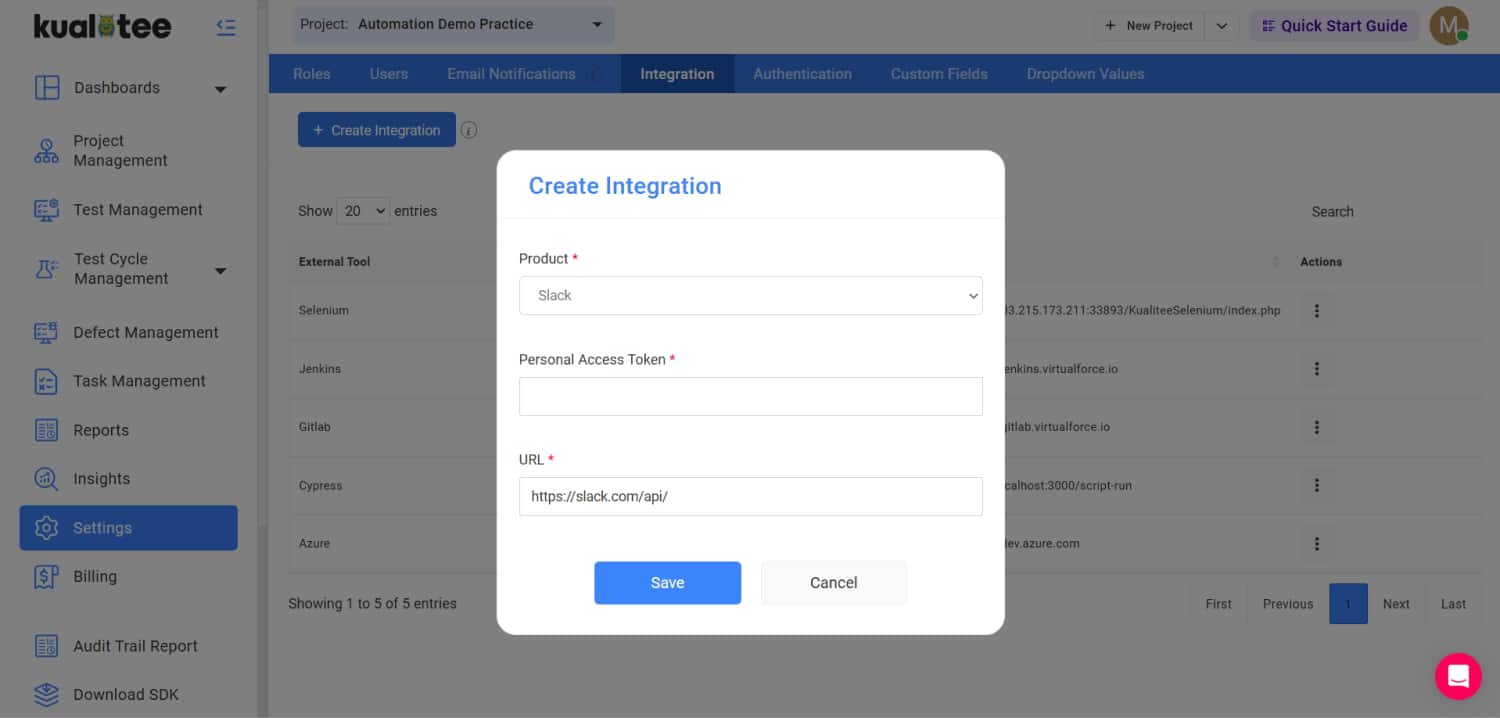The image size is (1500, 718).
Task: Switch to the Authentication tab
Action: tap(802, 74)
